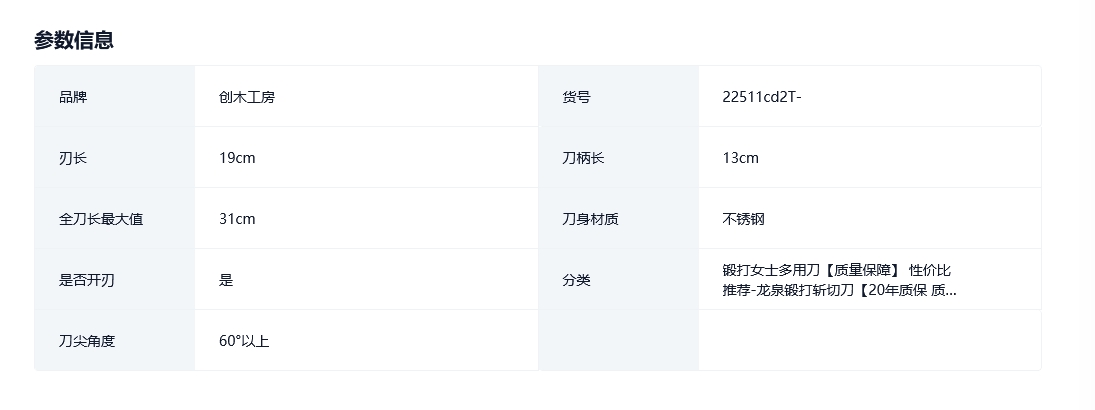Screen dimensions: 1095x410
Task: Select the 刀身材质 label cell
Action: [x=619, y=219]
